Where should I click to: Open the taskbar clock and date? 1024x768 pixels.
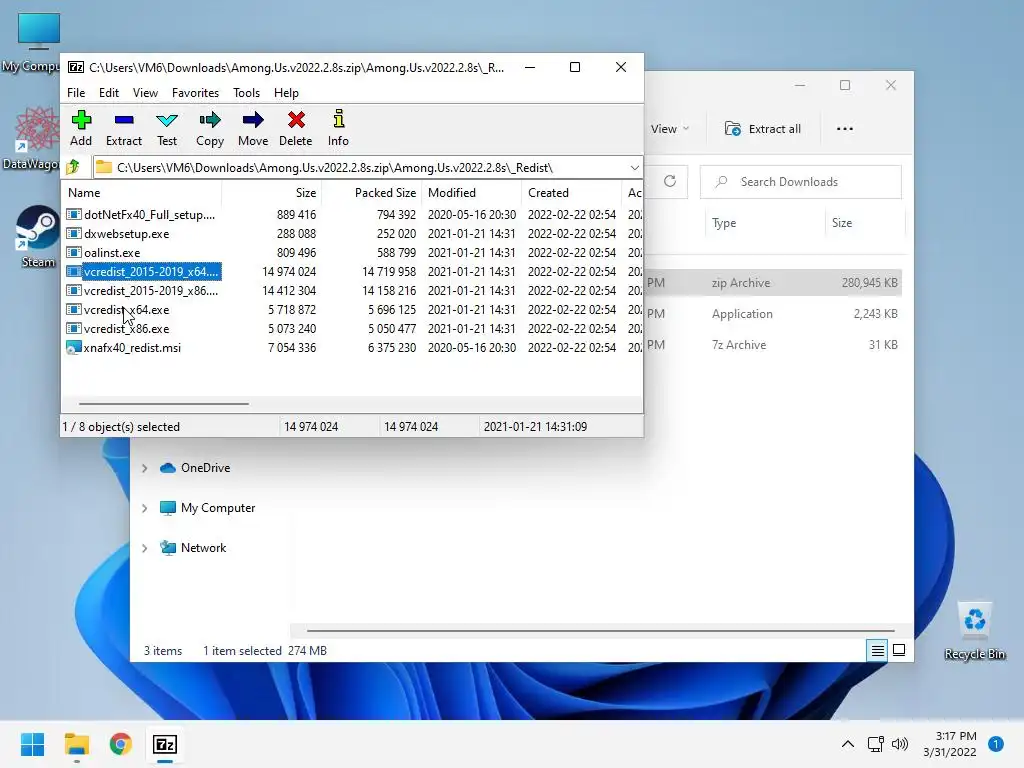[950, 744]
